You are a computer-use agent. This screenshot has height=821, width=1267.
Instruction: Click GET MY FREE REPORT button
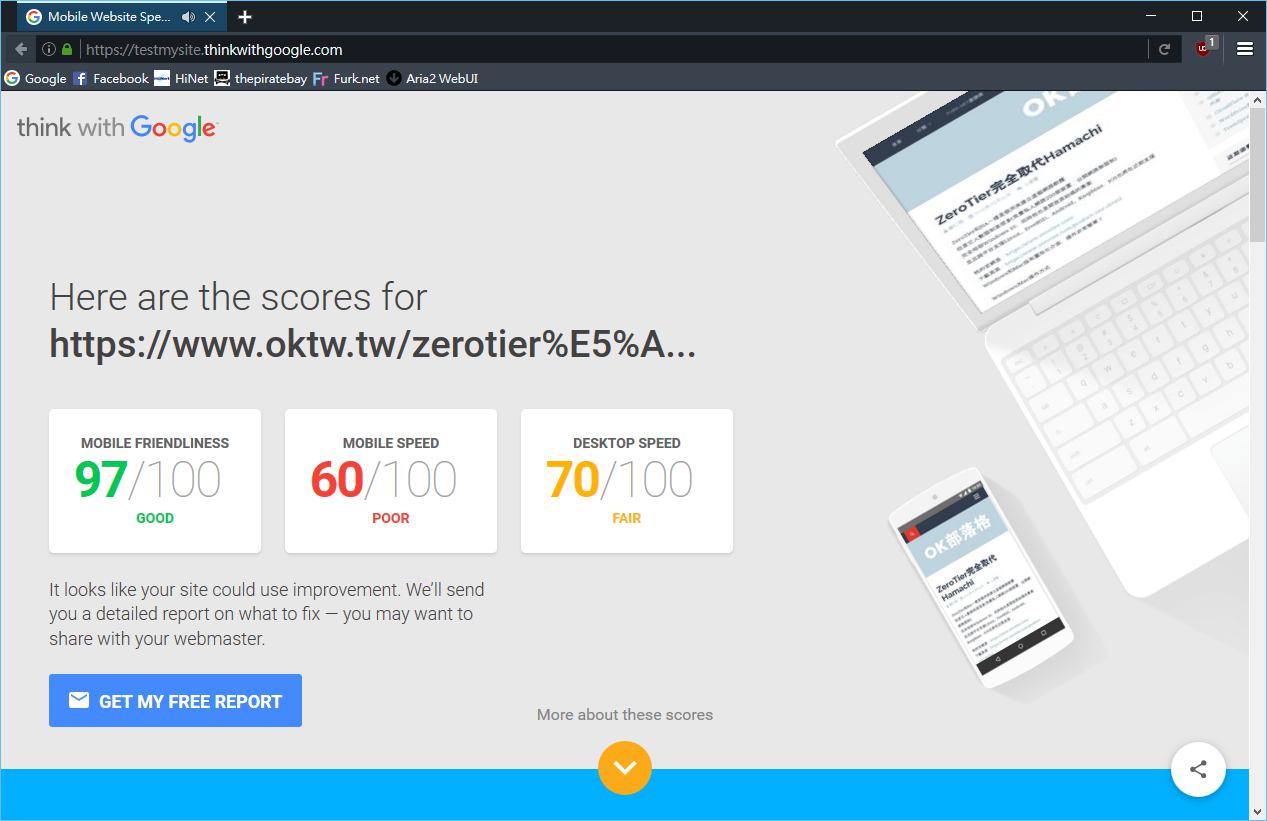pyautogui.click(x=175, y=701)
